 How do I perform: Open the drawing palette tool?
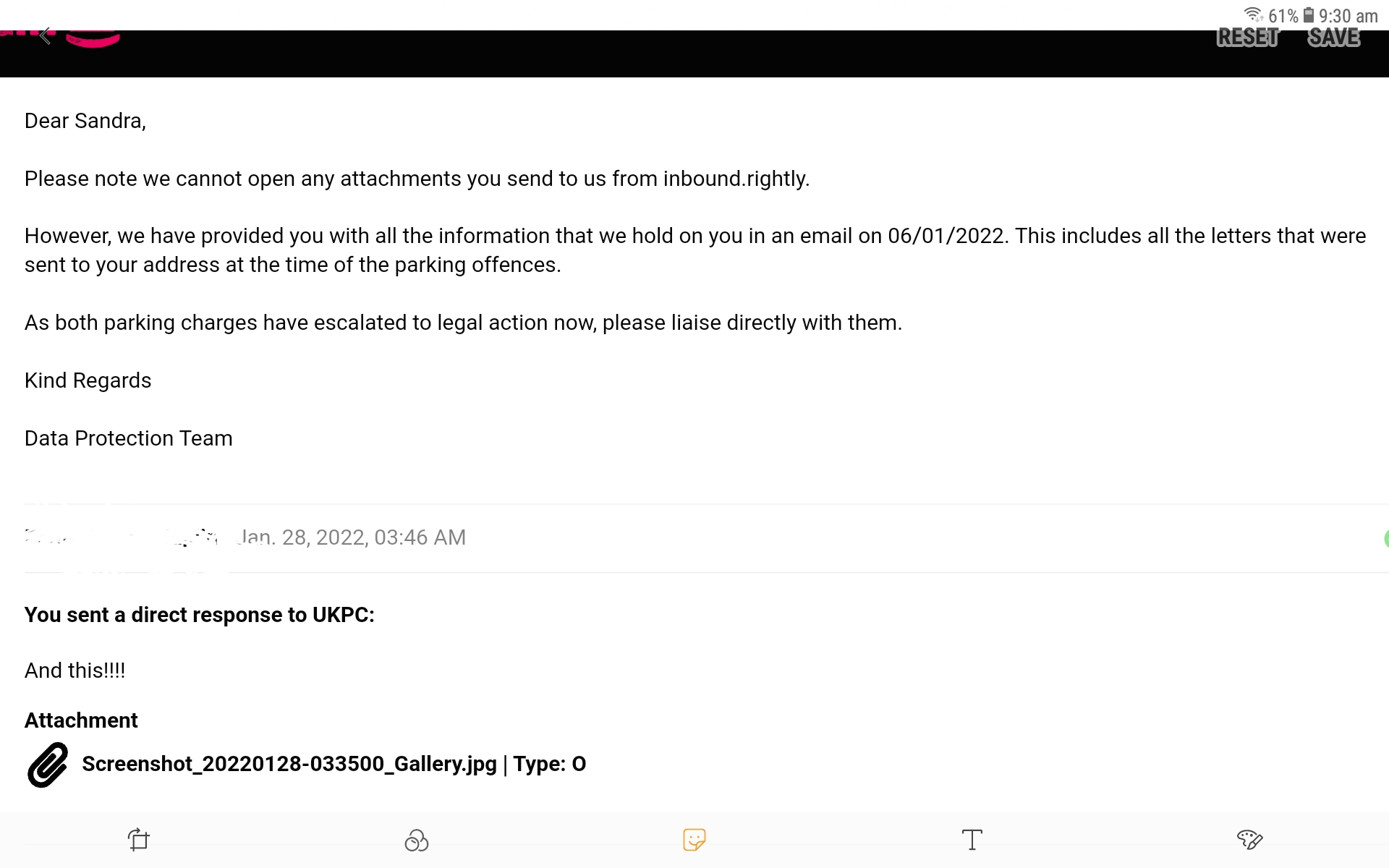coord(1249,840)
